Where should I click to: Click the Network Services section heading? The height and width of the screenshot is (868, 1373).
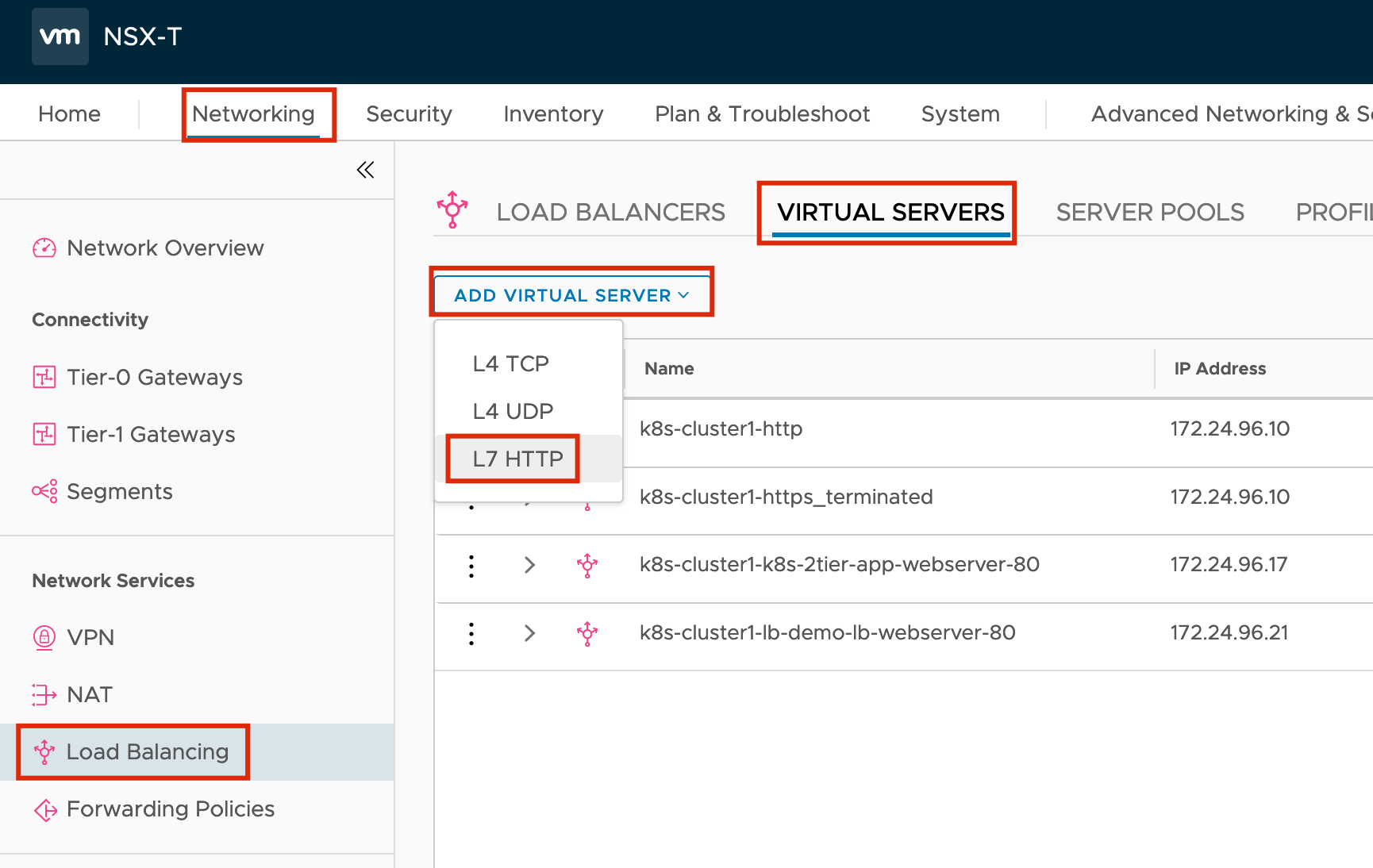[x=113, y=581]
